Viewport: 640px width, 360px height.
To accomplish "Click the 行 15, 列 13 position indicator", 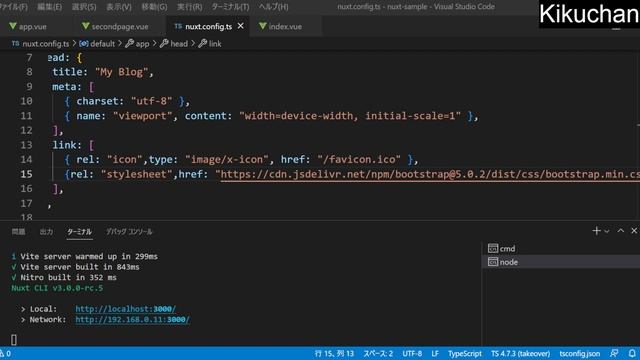I will click(334, 354).
